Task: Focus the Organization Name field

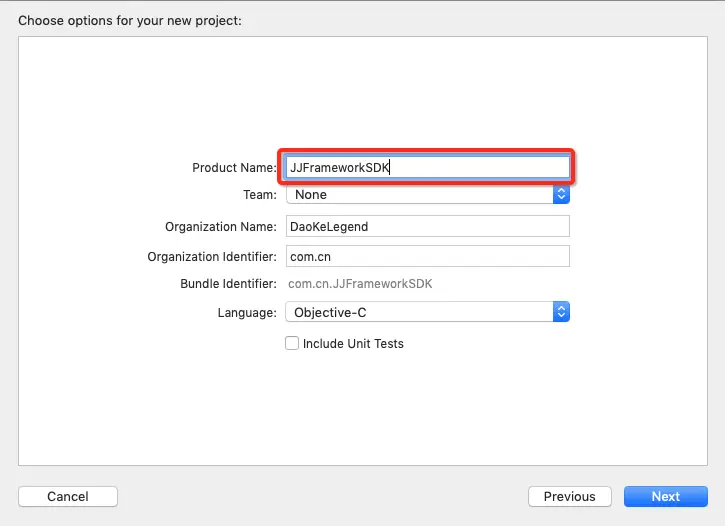Action: coord(427,226)
